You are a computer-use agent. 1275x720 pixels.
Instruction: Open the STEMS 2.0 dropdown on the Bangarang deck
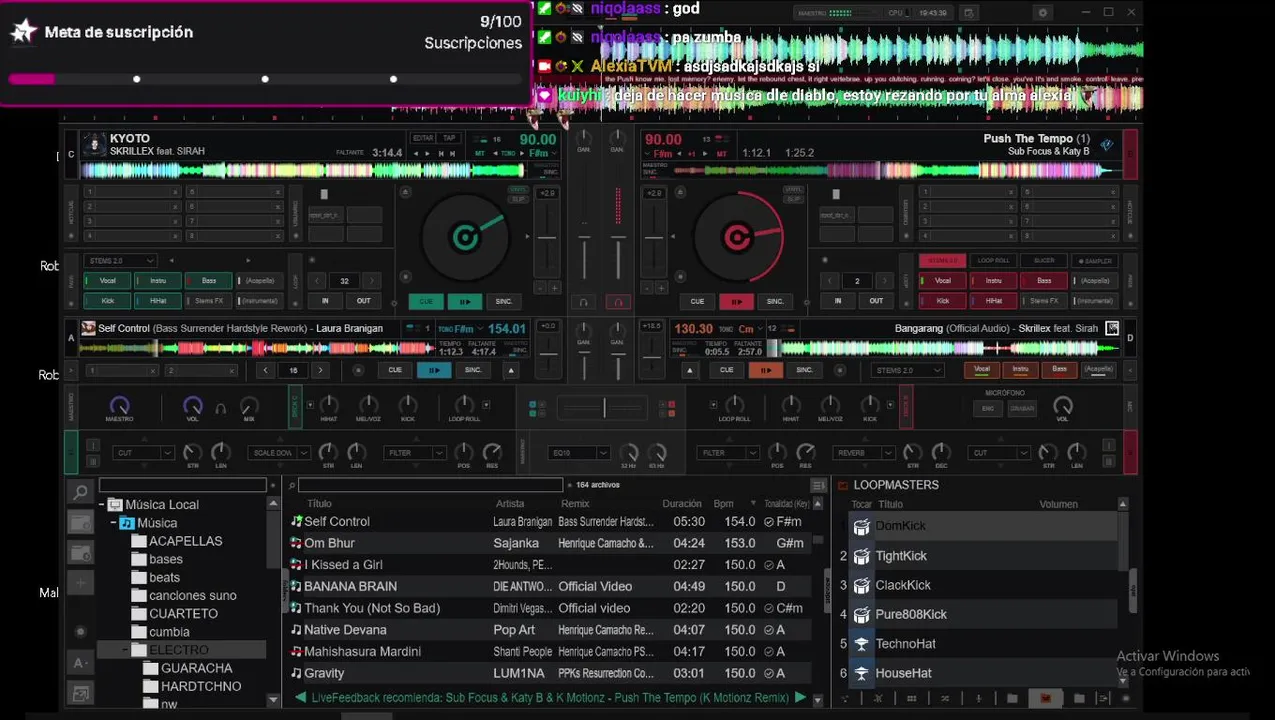(x=907, y=370)
